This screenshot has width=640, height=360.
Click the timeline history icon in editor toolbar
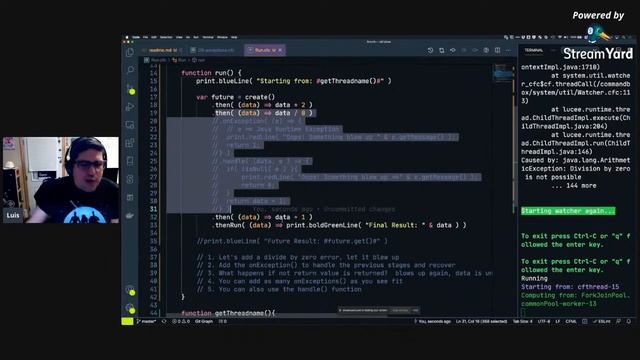(x=430, y=50)
